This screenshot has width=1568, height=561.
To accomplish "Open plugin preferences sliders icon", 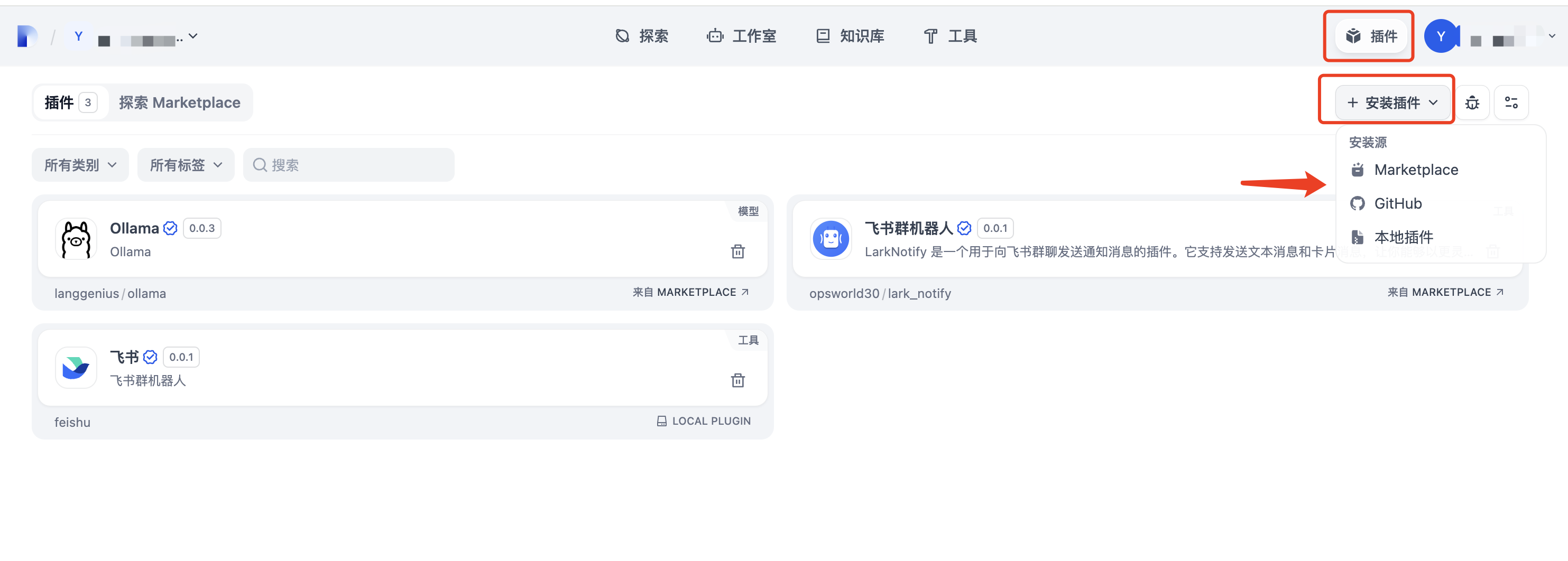I will point(1511,103).
